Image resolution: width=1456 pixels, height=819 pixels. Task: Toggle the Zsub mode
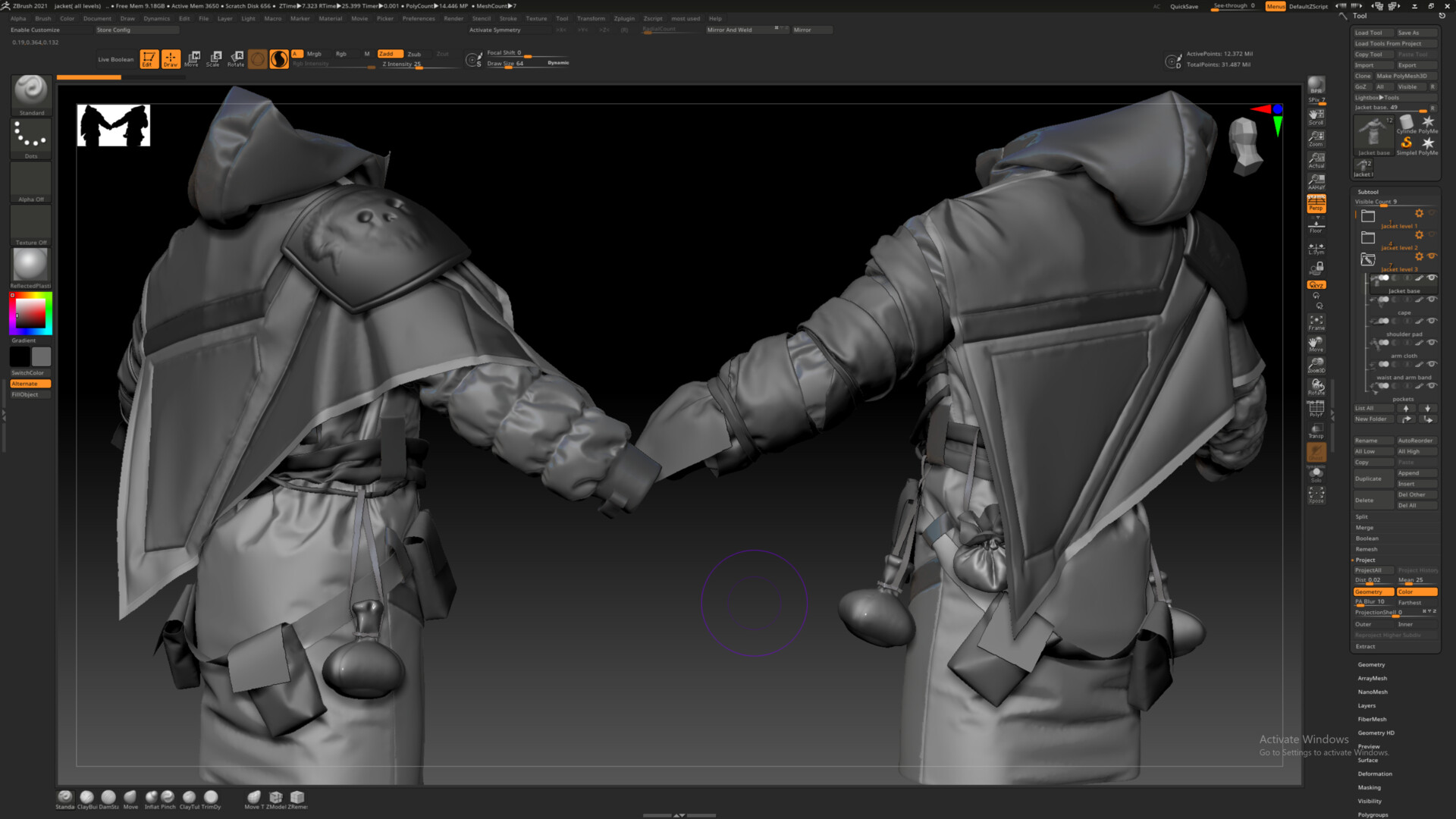(x=414, y=54)
